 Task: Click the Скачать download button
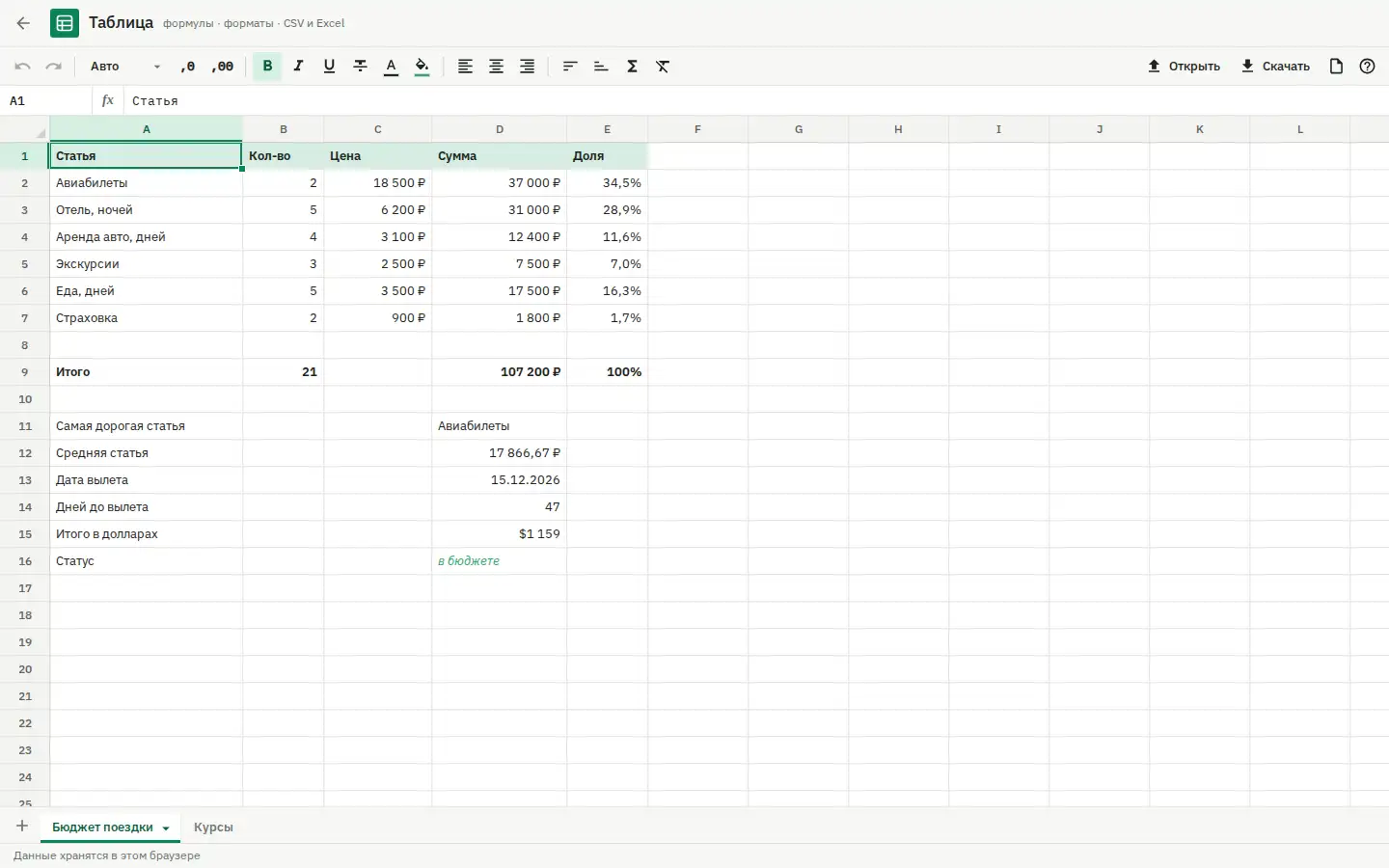tap(1275, 67)
